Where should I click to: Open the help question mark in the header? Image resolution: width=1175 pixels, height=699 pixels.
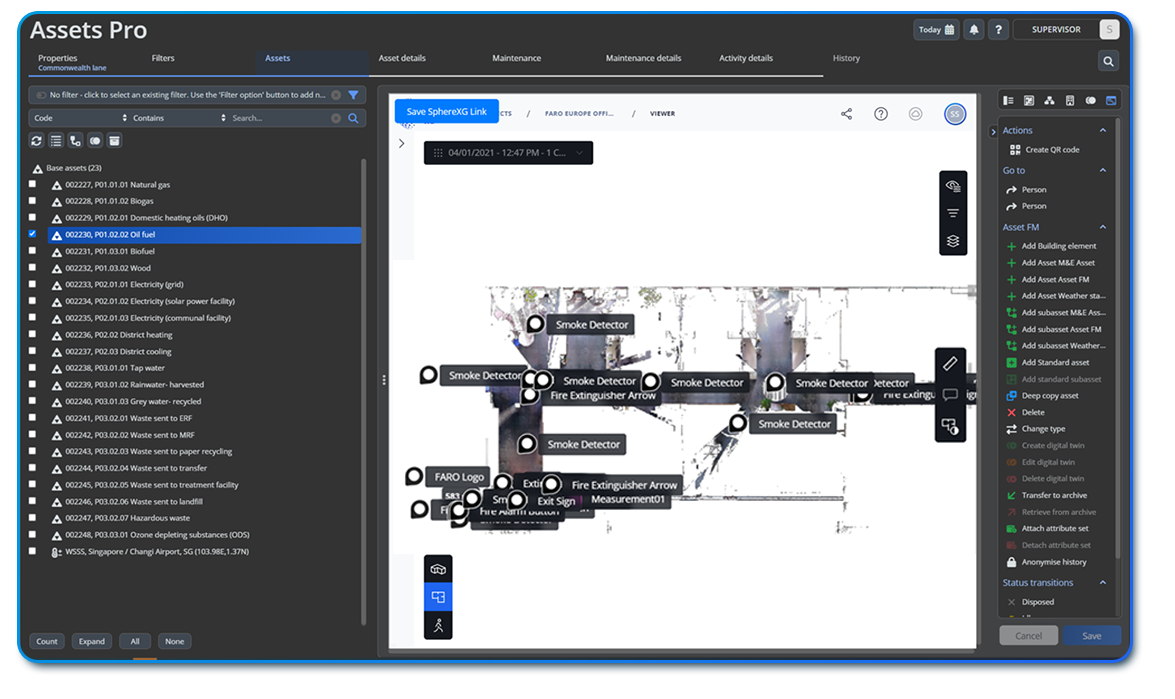tap(998, 30)
